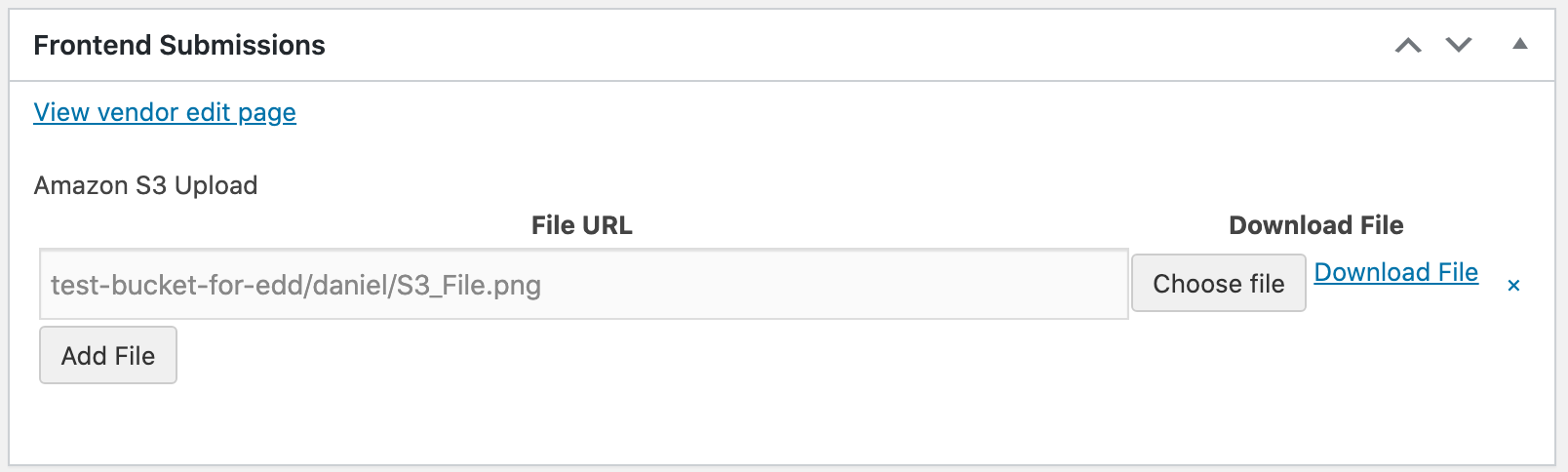Viewport: 1568px width, 472px height.
Task: Follow the blue Download File link
Action: (x=1395, y=272)
